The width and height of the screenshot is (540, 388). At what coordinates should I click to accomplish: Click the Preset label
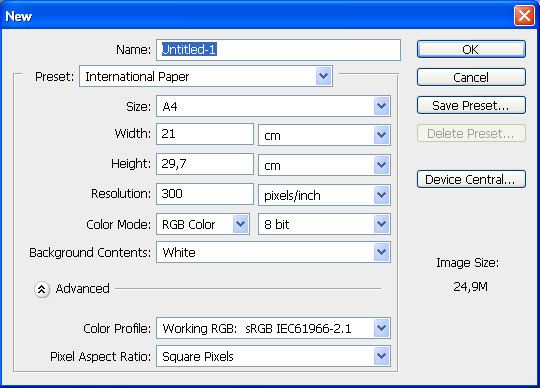point(54,76)
